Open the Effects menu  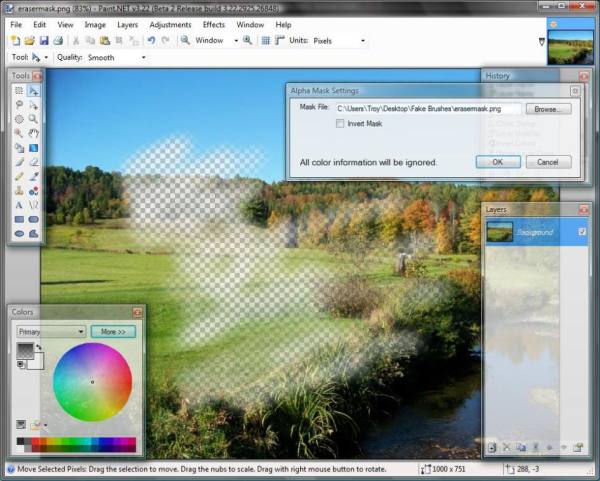point(214,24)
